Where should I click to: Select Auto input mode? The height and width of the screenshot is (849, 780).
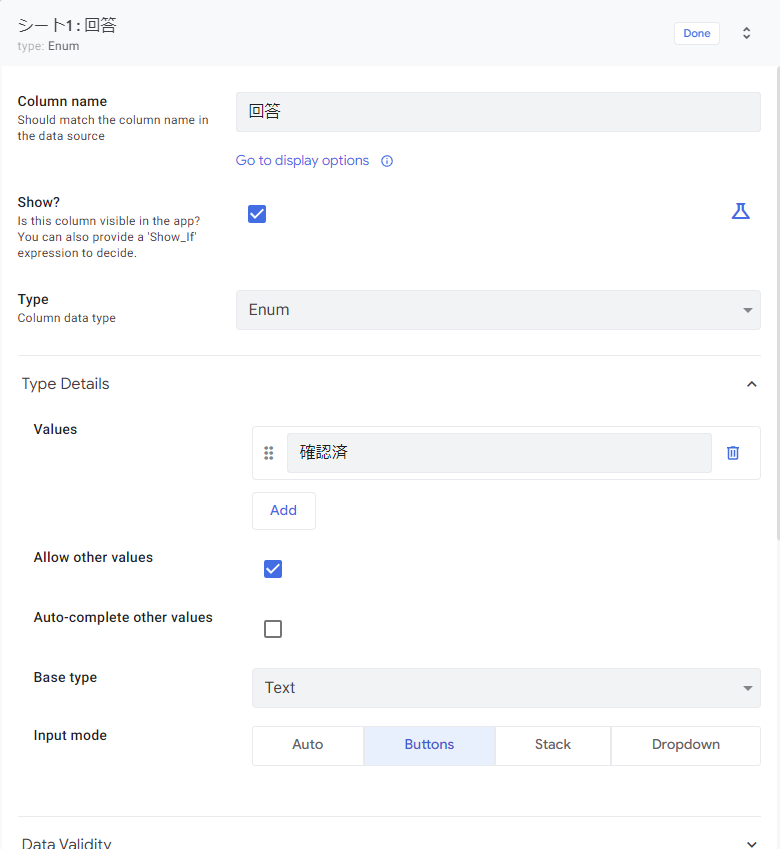point(307,745)
